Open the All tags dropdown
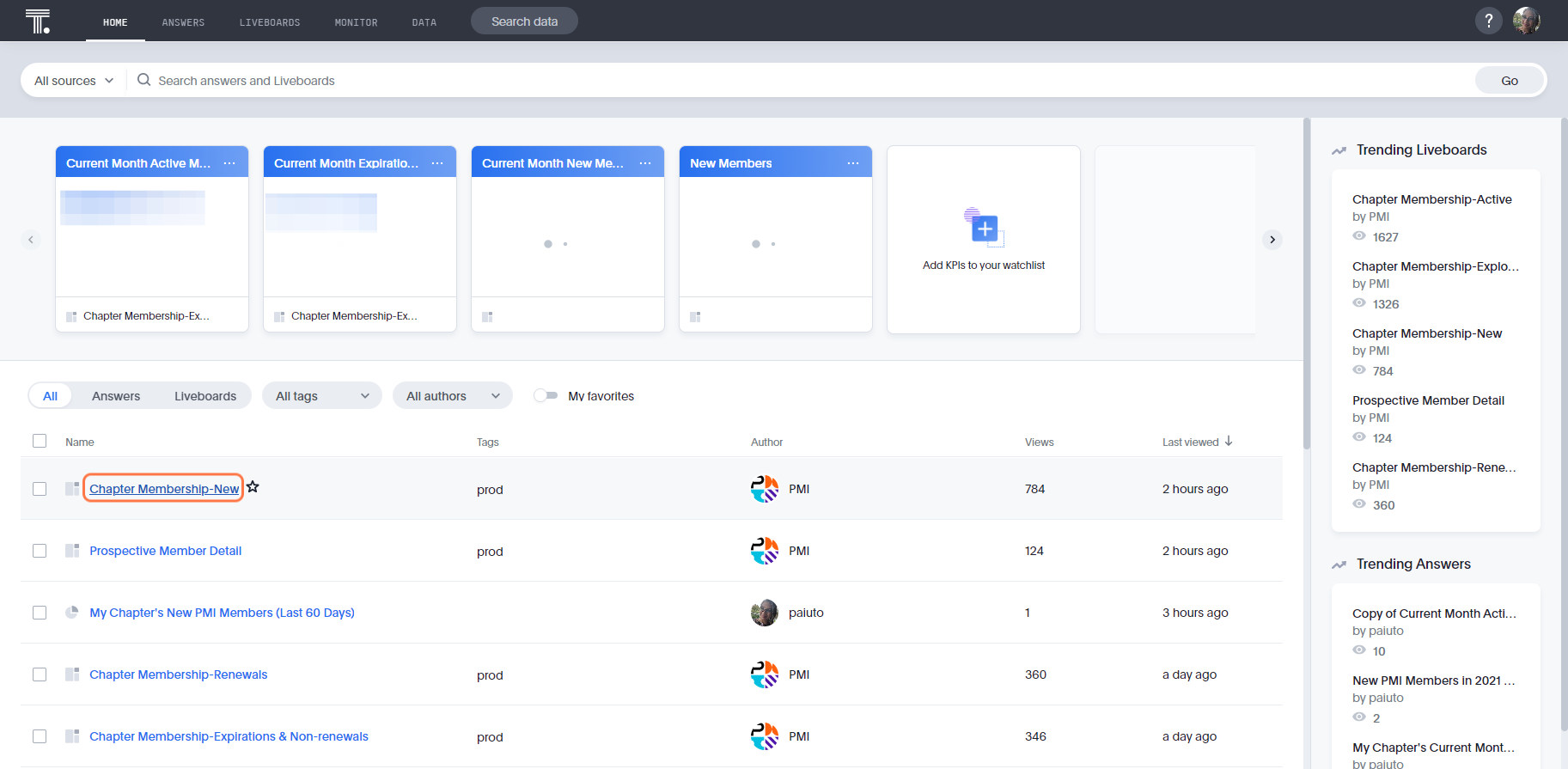Image resolution: width=1568 pixels, height=769 pixels. tap(322, 395)
